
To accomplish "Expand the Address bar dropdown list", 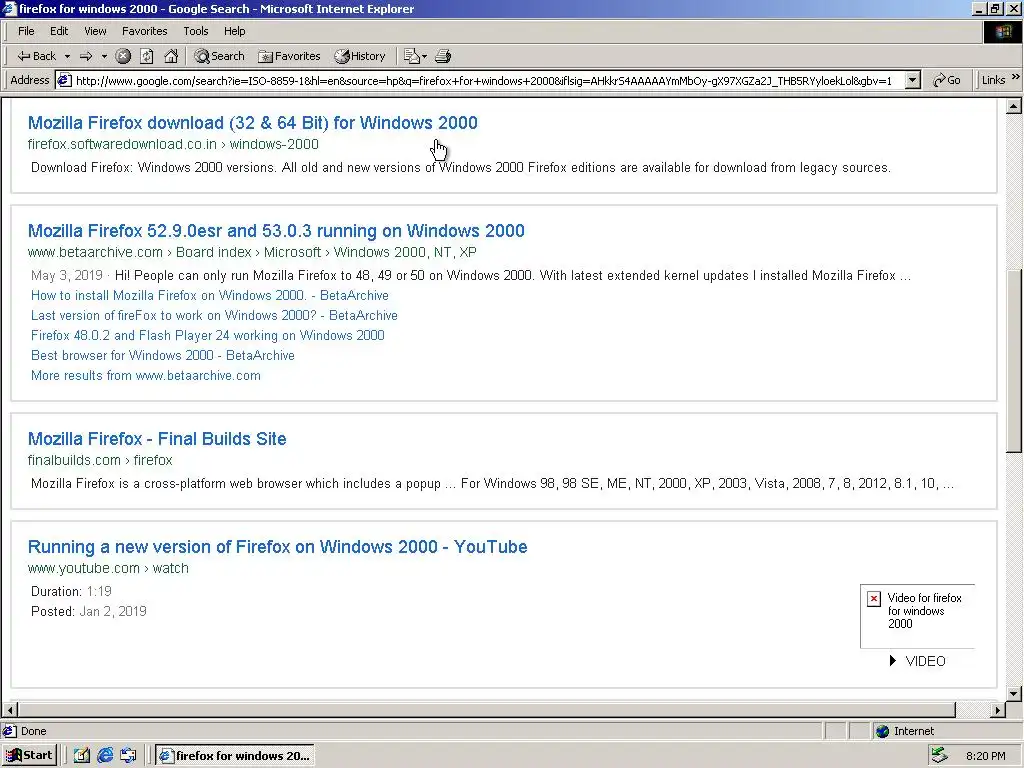I will [913, 80].
